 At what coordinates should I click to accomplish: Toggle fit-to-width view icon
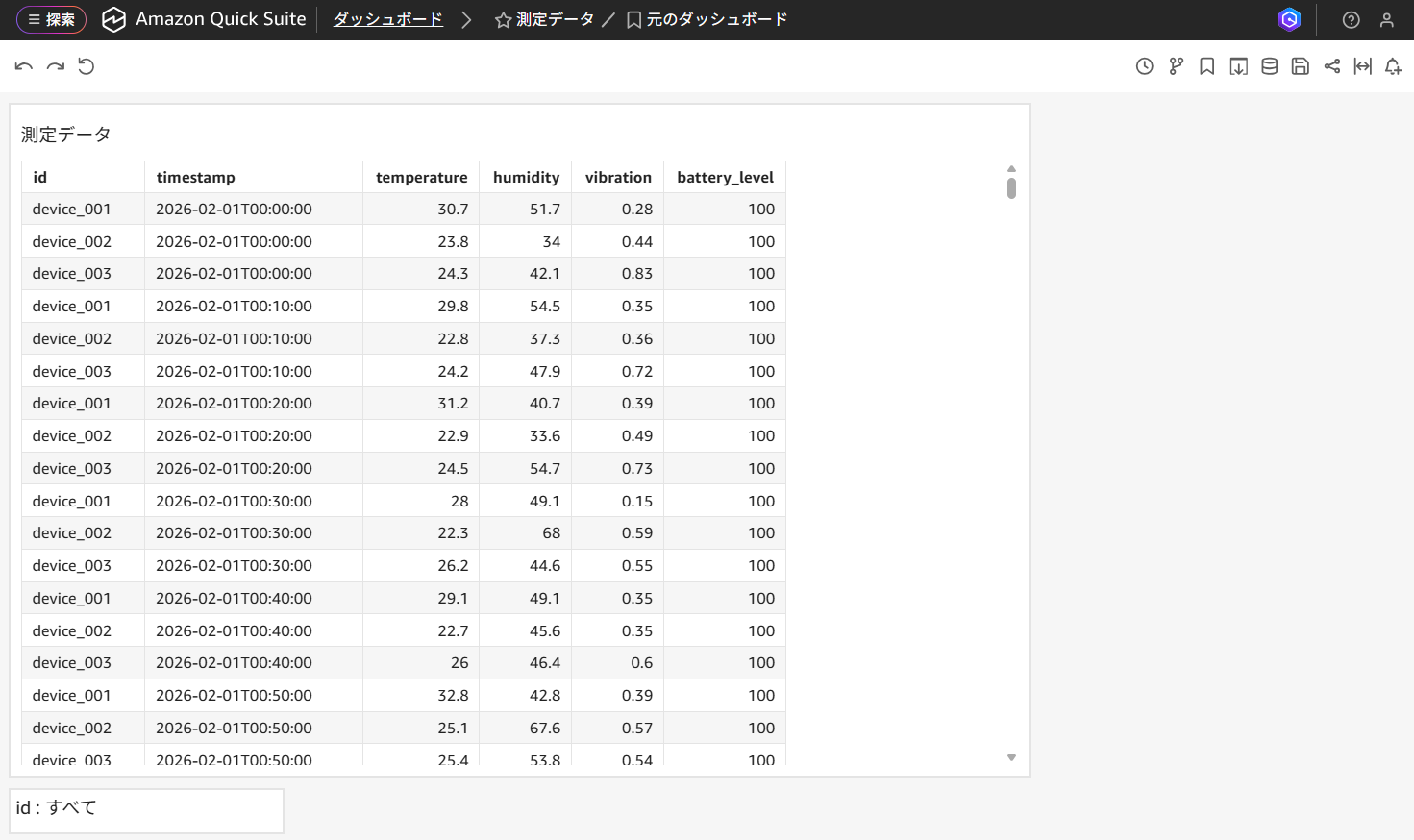1362,66
